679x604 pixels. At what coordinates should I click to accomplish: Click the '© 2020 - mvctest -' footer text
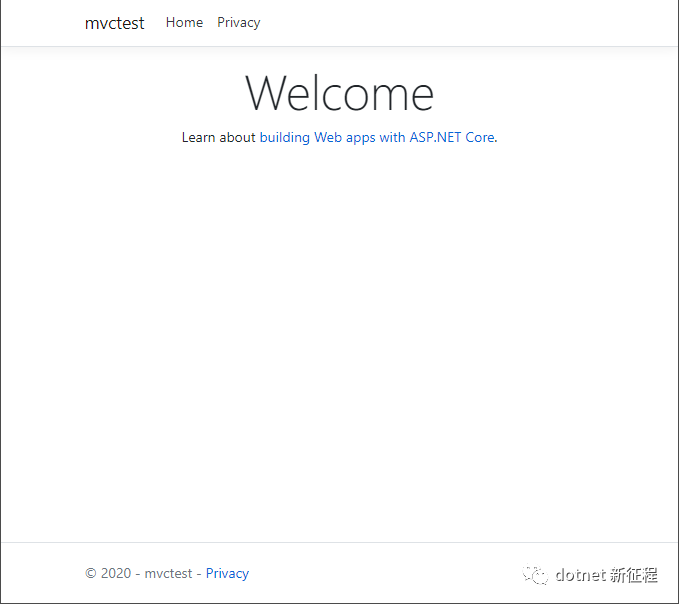coord(143,573)
